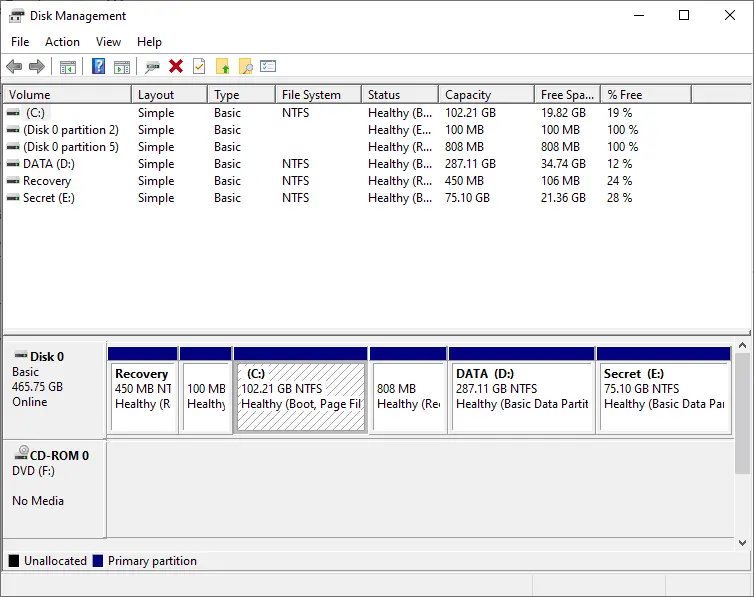Minimize the Disk Management window
This screenshot has height=597, width=754.
pos(639,15)
